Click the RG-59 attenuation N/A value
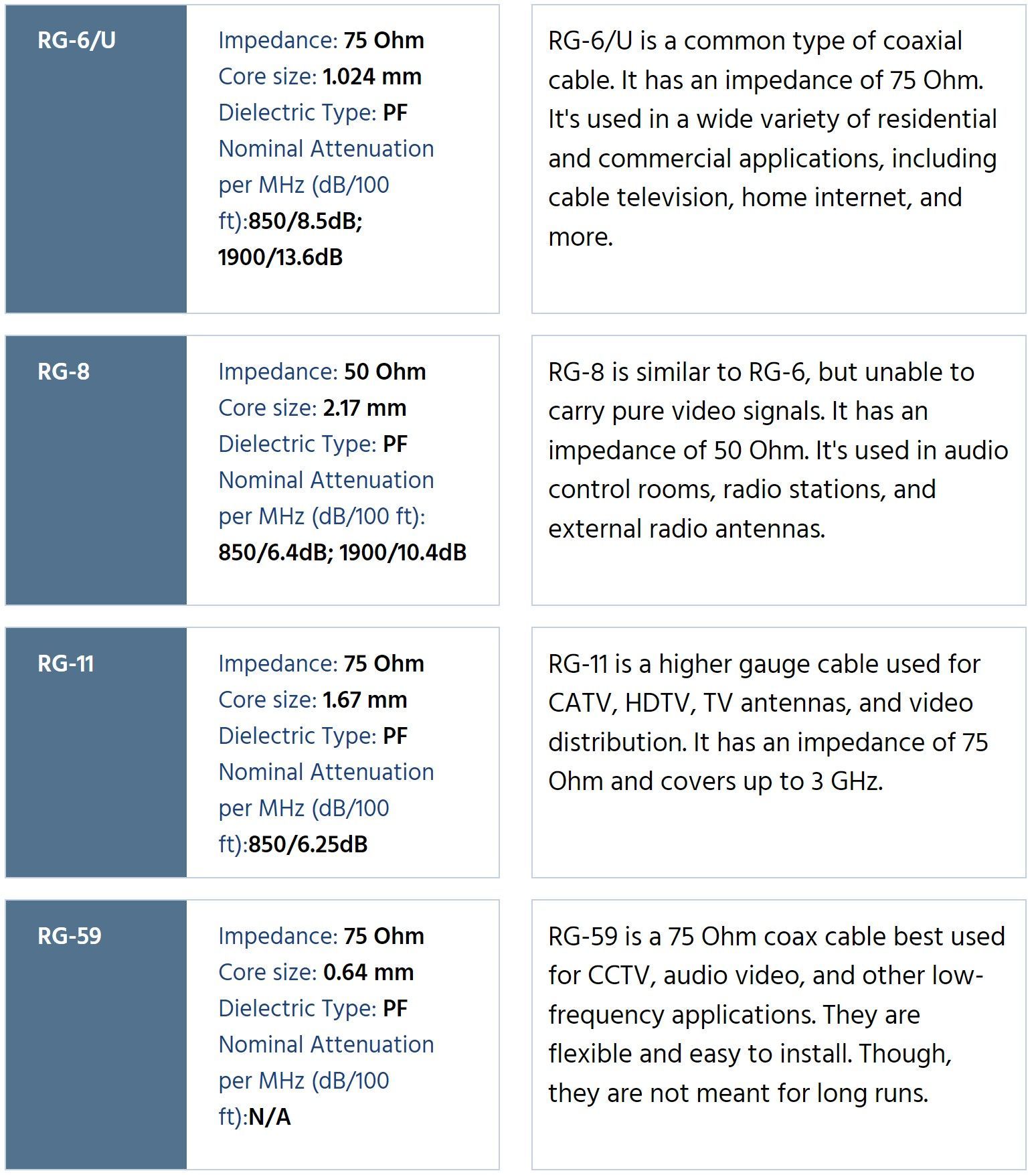1036x1175 pixels. point(270,1117)
